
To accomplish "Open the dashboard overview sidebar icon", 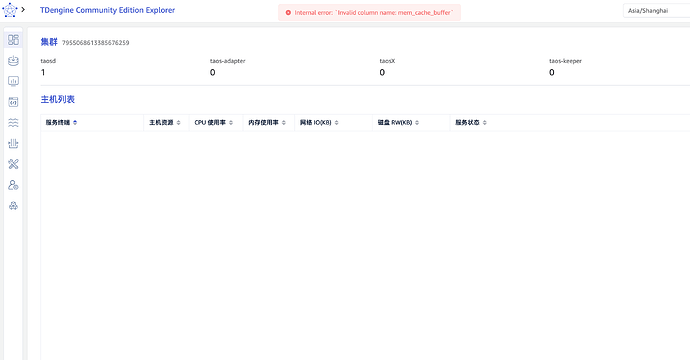I will point(13,40).
